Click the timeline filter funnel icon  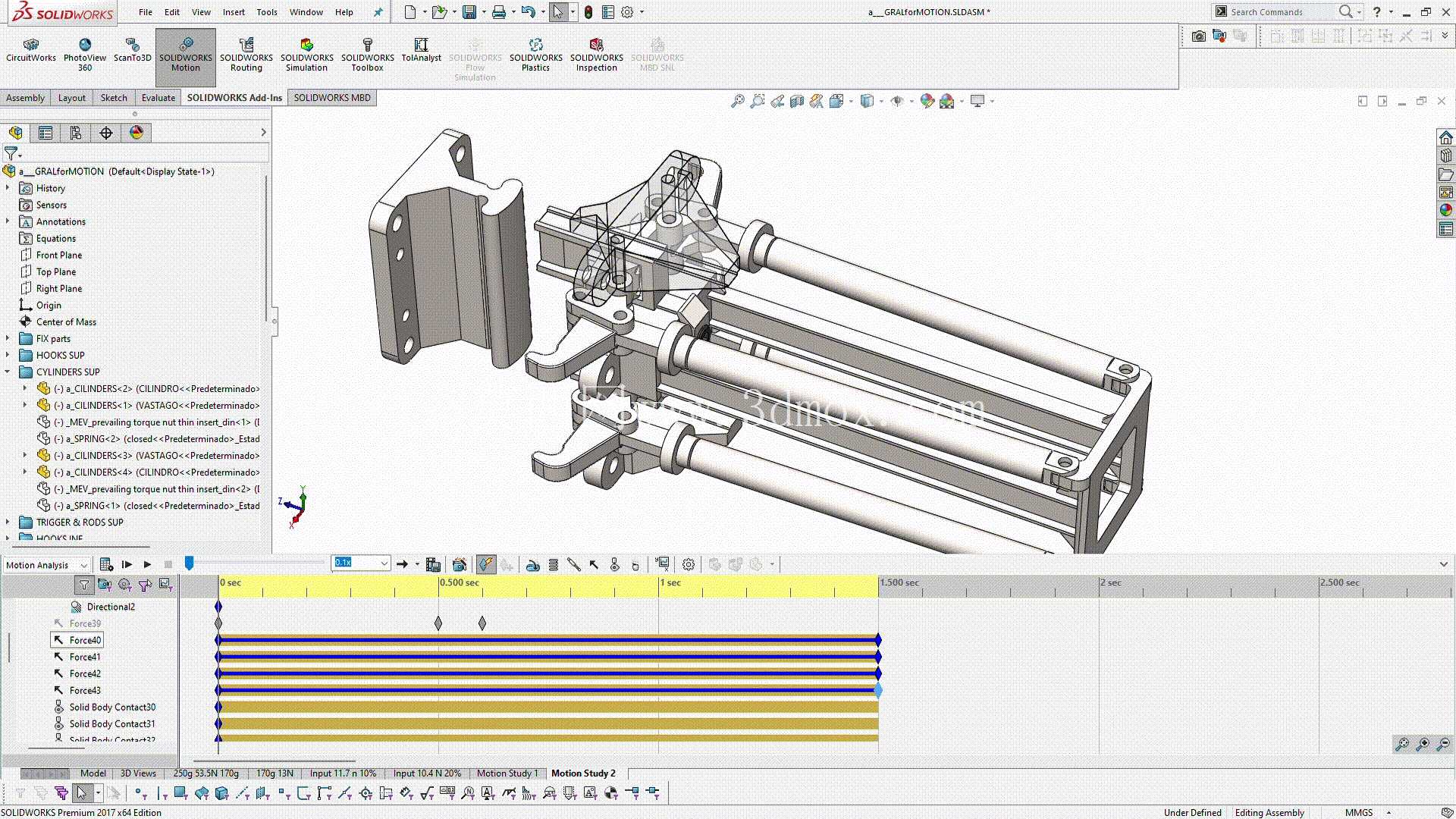pyautogui.click(x=84, y=585)
